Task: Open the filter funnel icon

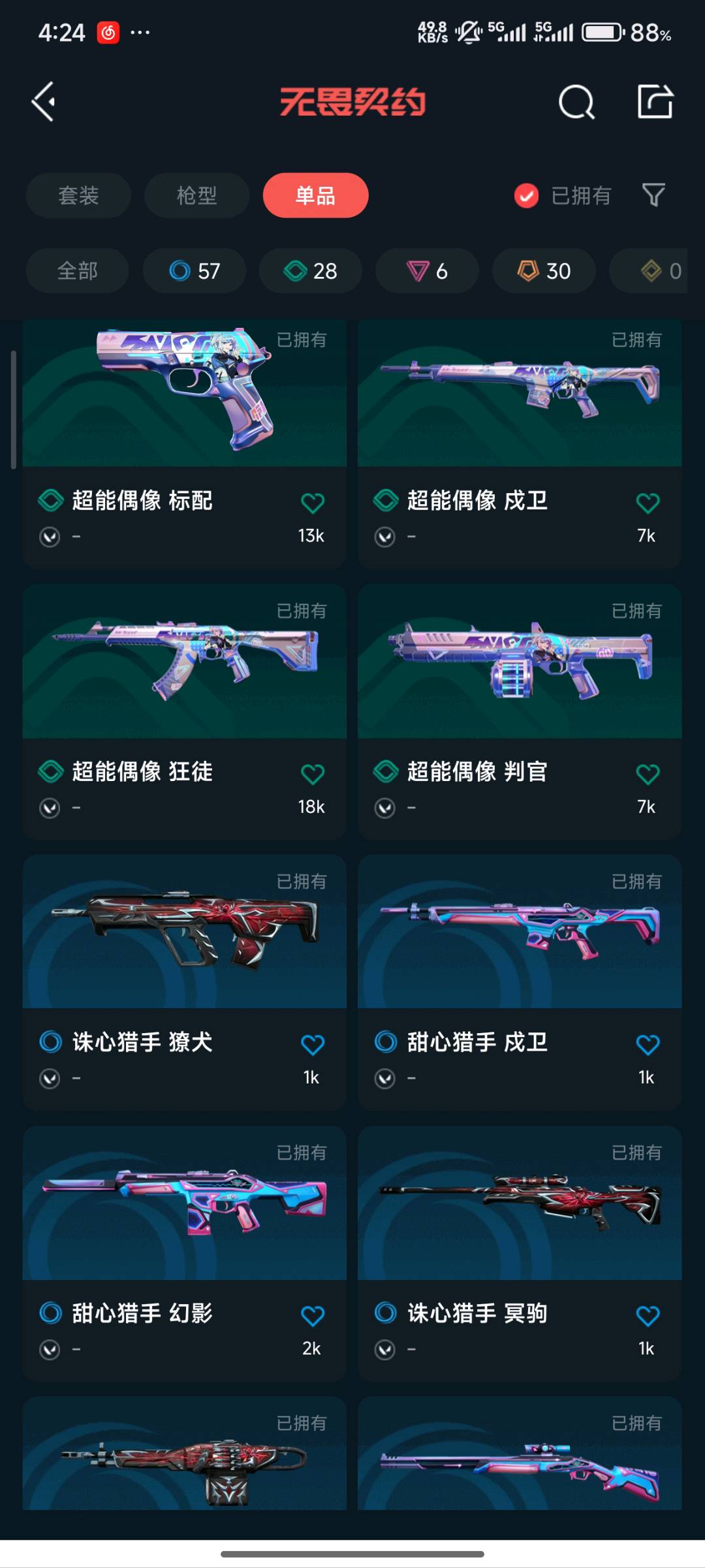Action: click(x=653, y=195)
